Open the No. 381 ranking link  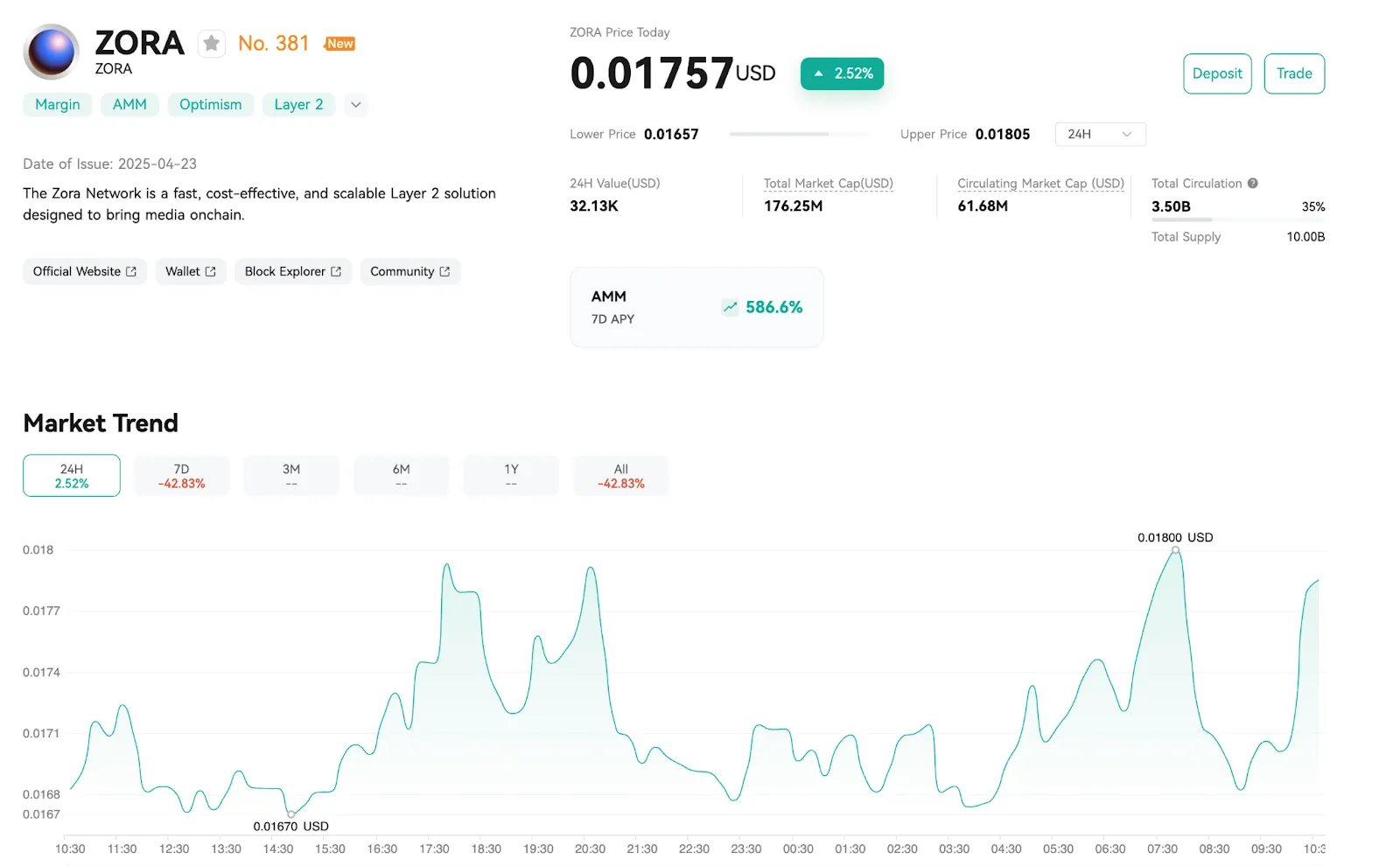coord(274,44)
